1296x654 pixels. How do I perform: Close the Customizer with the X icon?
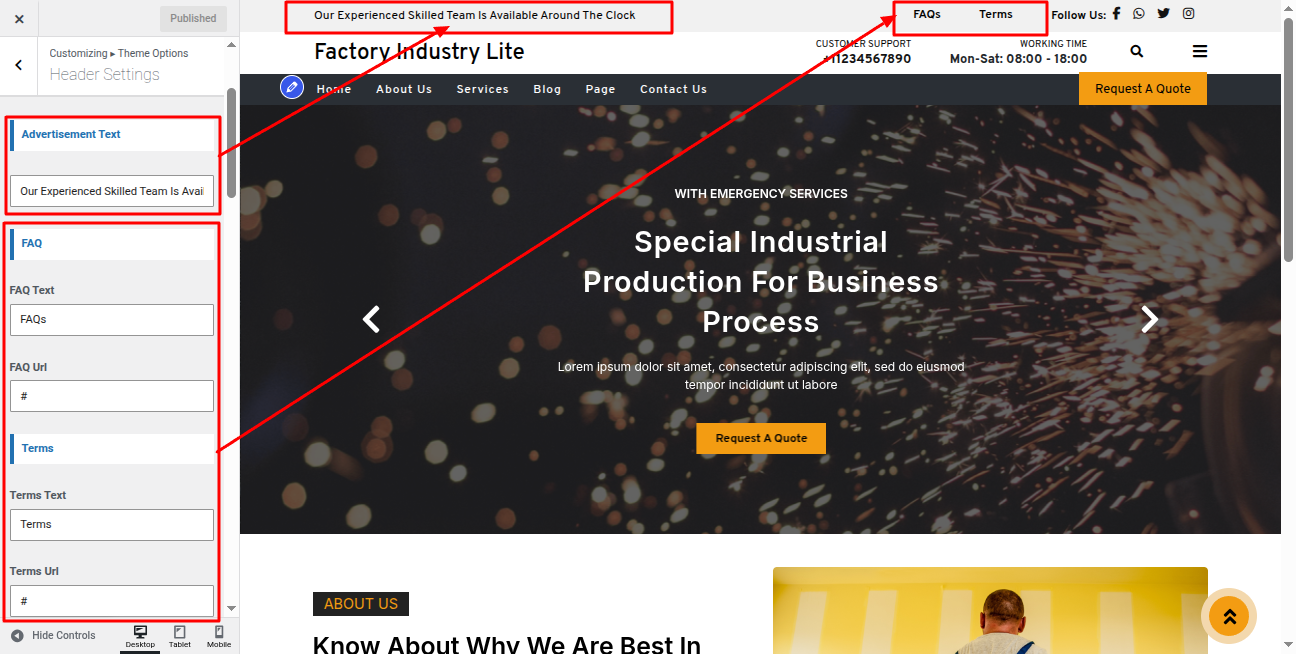(19, 18)
